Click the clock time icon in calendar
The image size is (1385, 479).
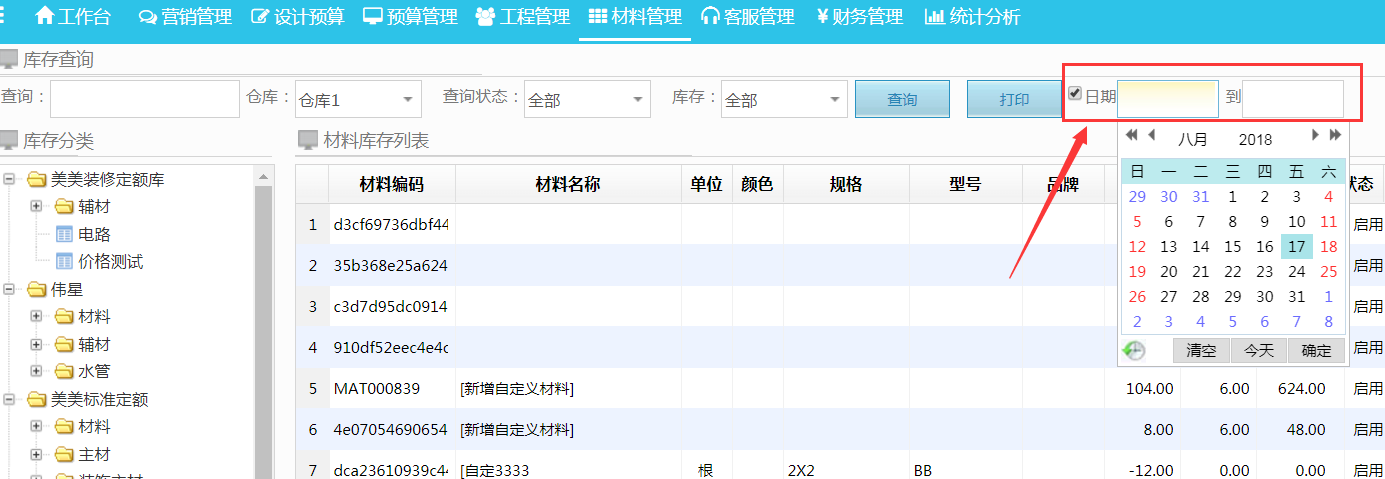(x=1134, y=351)
